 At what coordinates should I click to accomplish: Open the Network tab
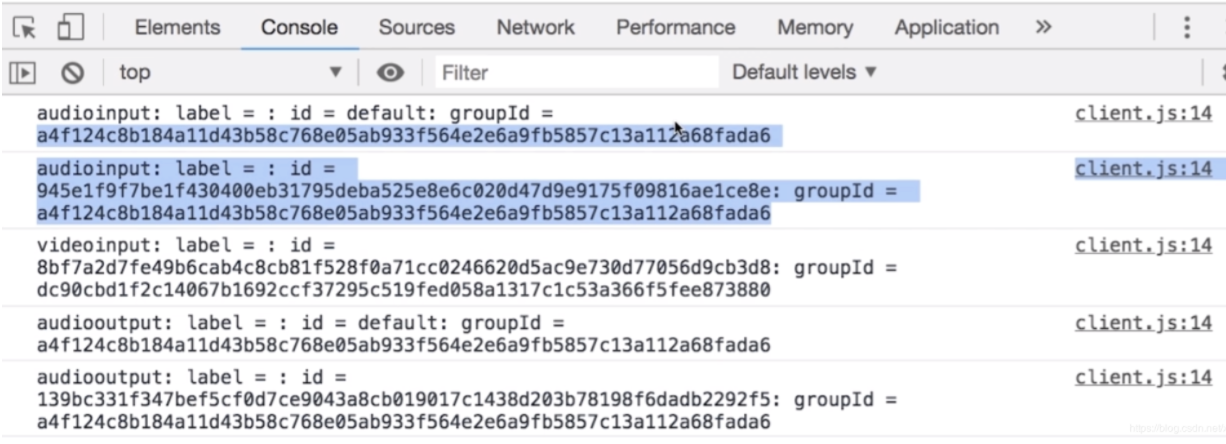[536, 28]
